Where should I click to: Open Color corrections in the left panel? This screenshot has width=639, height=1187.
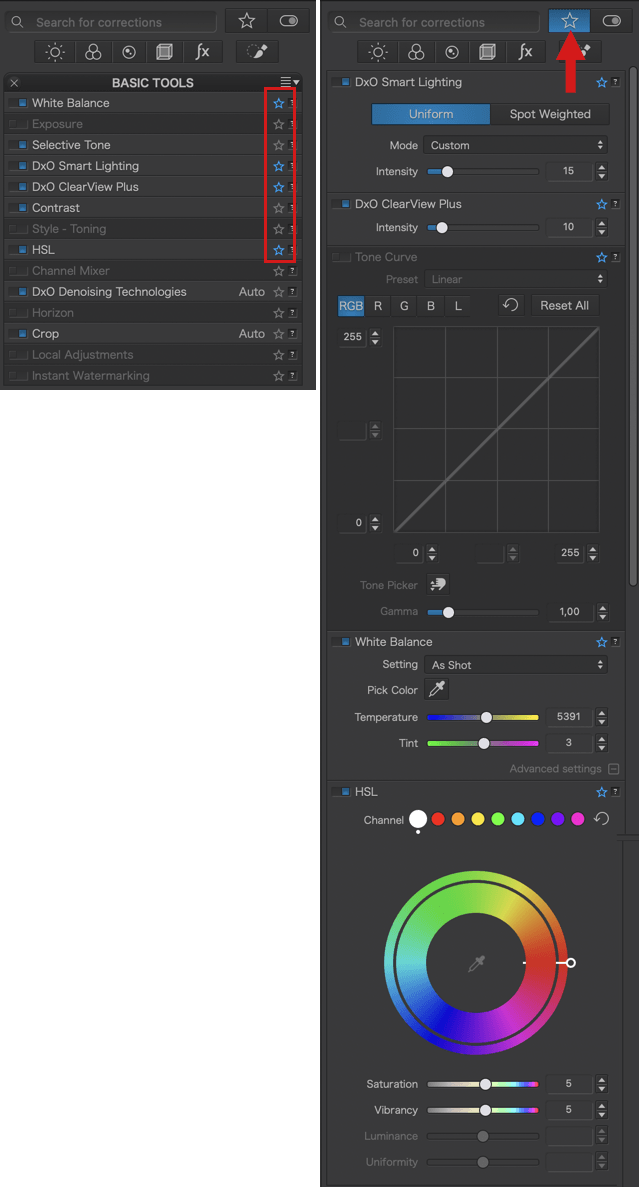pos(93,52)
